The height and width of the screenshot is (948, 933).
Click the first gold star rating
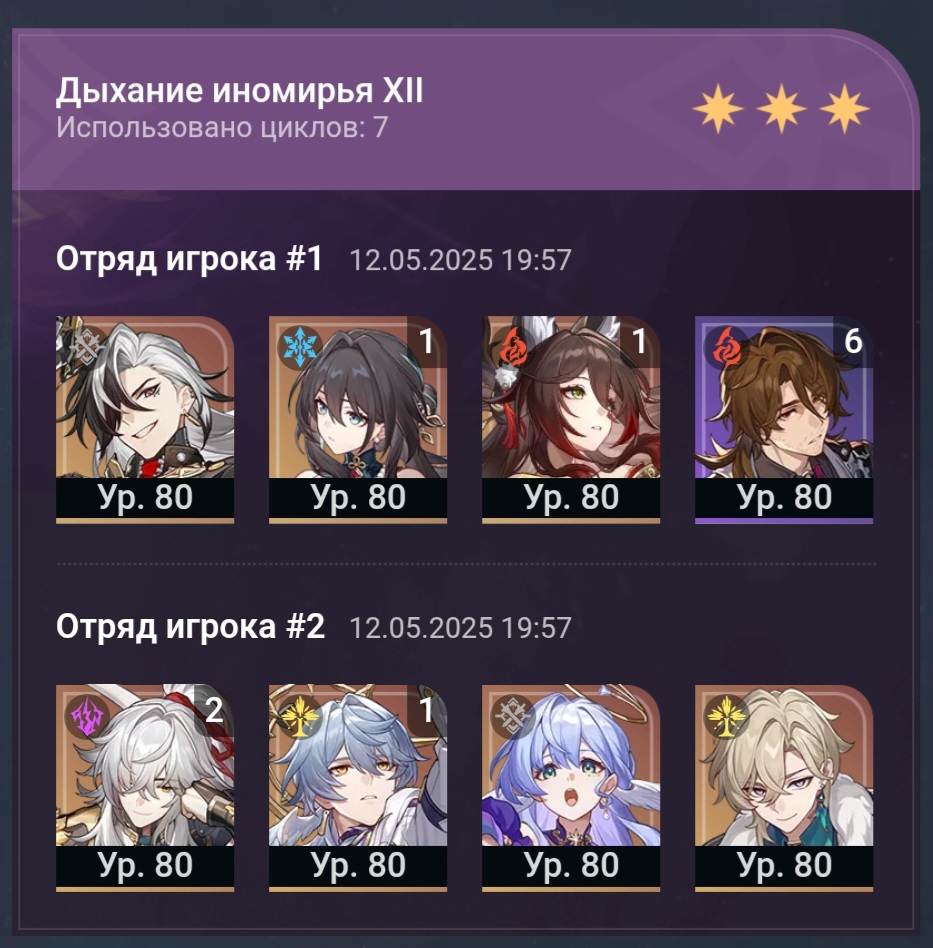click(x=718, y=109)
